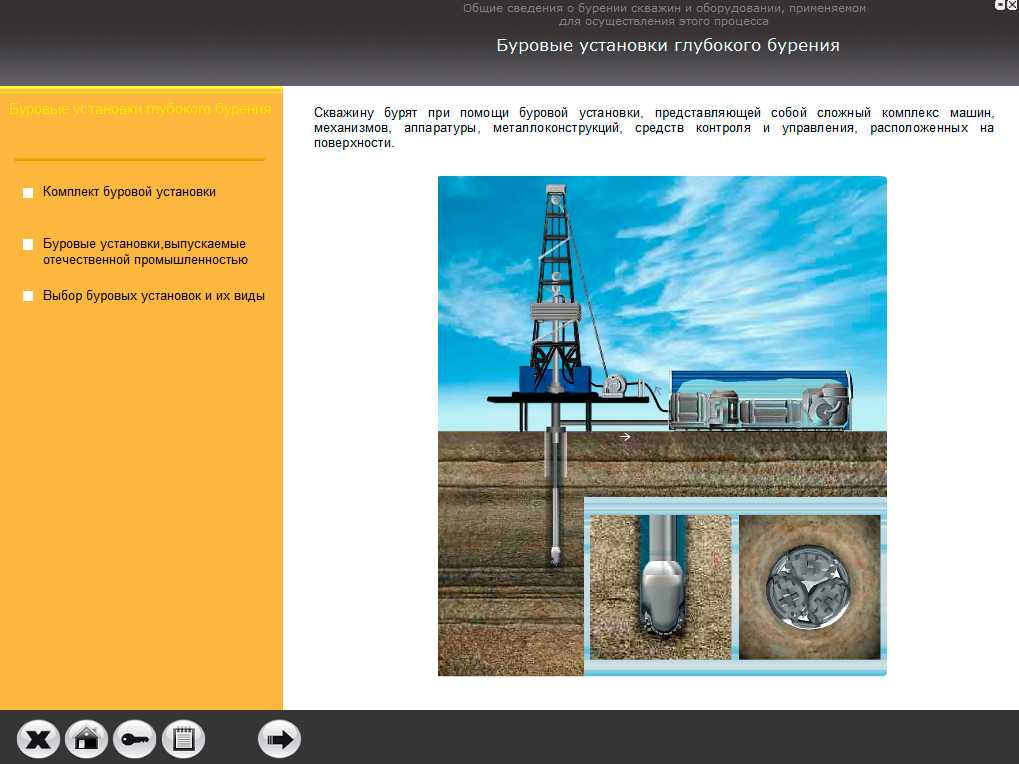Go to next page with arrow button
The width and height of the screenshot is (1019, 764).
pyautogui.click(x=279, y=739)
